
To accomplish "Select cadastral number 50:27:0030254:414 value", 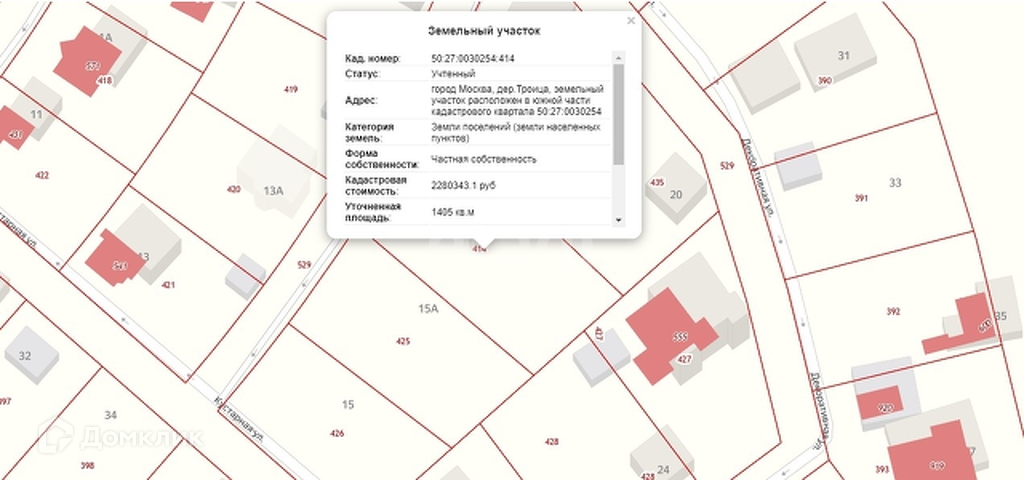I will tap(473, 59).
